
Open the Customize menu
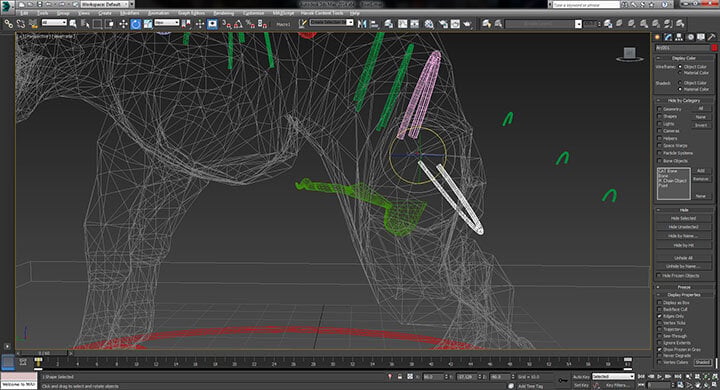[253, 13]
